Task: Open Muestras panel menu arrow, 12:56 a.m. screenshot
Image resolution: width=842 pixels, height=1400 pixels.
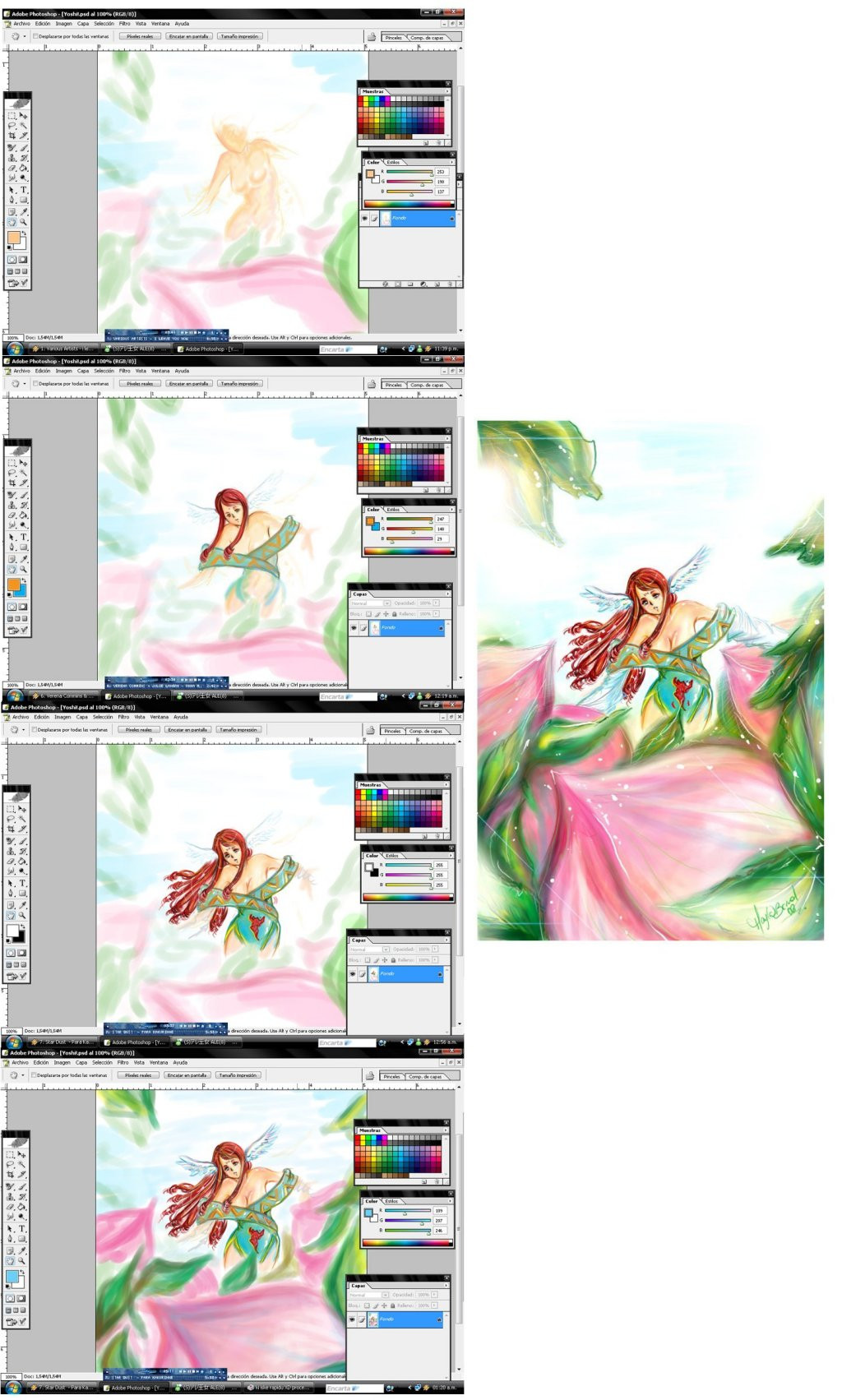Action: coord(446,784)
